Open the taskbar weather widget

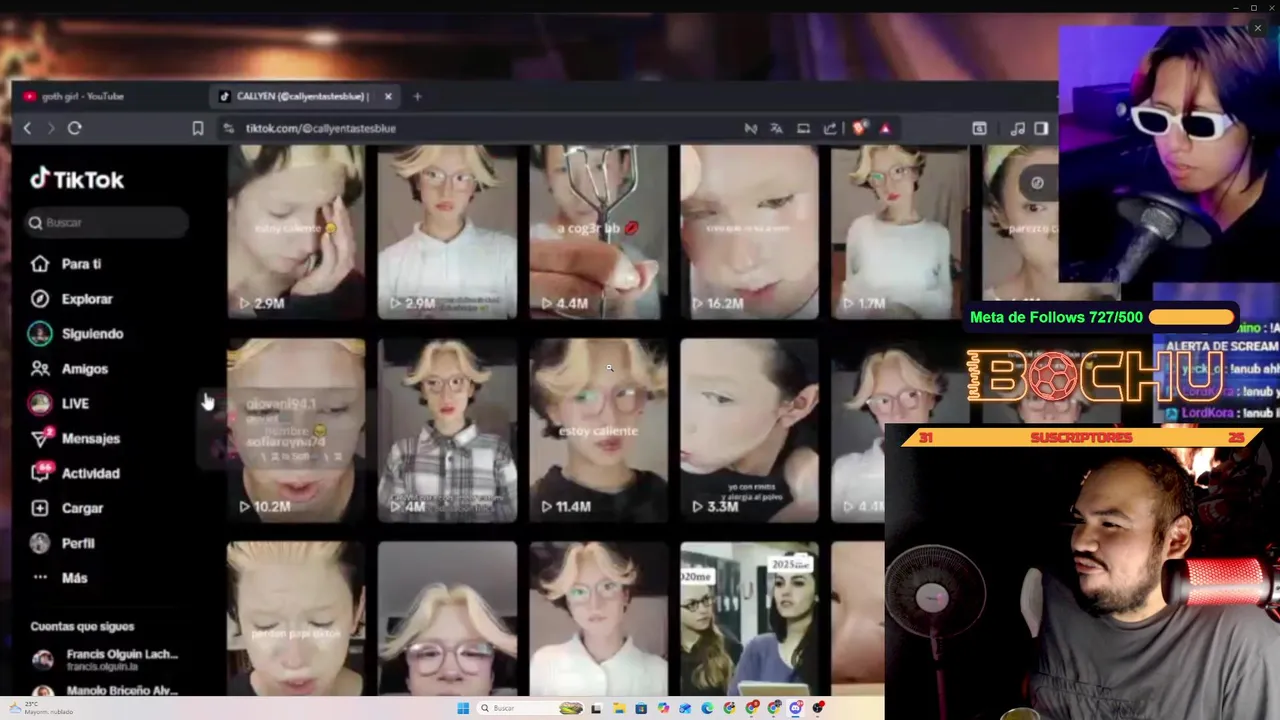(x=40, y=708)
